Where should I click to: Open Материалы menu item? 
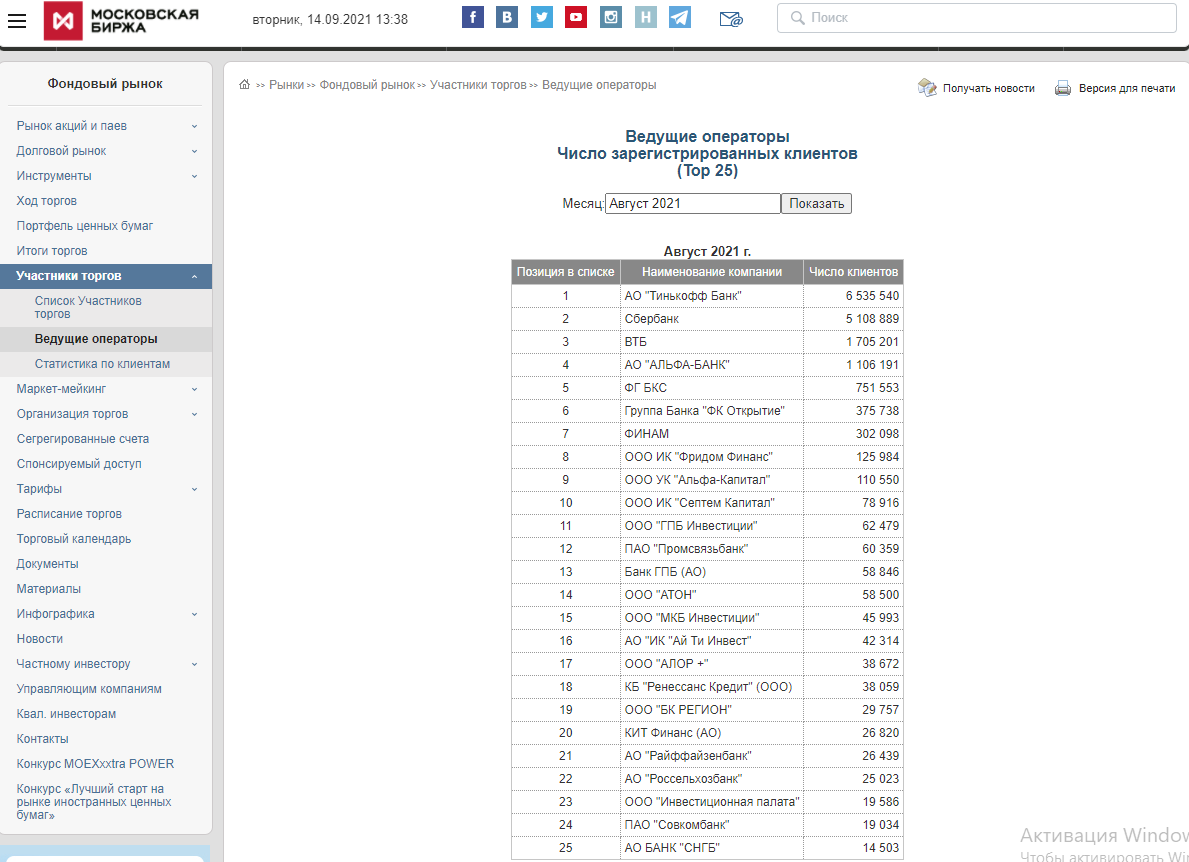[x=49, y=589]
